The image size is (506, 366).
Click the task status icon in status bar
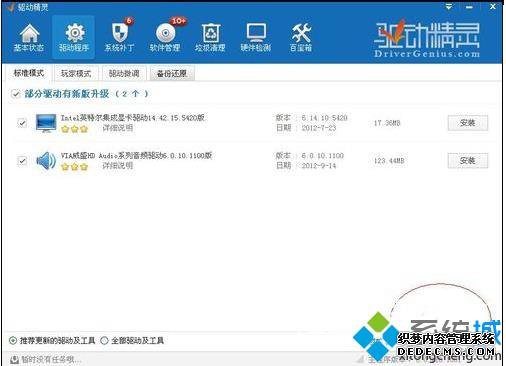coord(14,360)
